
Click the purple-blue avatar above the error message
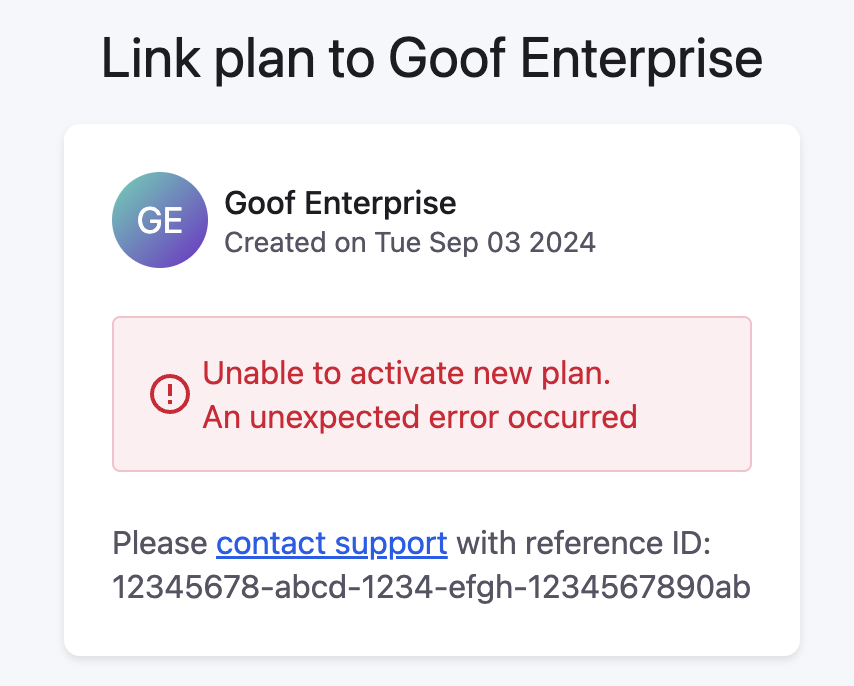tap(160, 220)
